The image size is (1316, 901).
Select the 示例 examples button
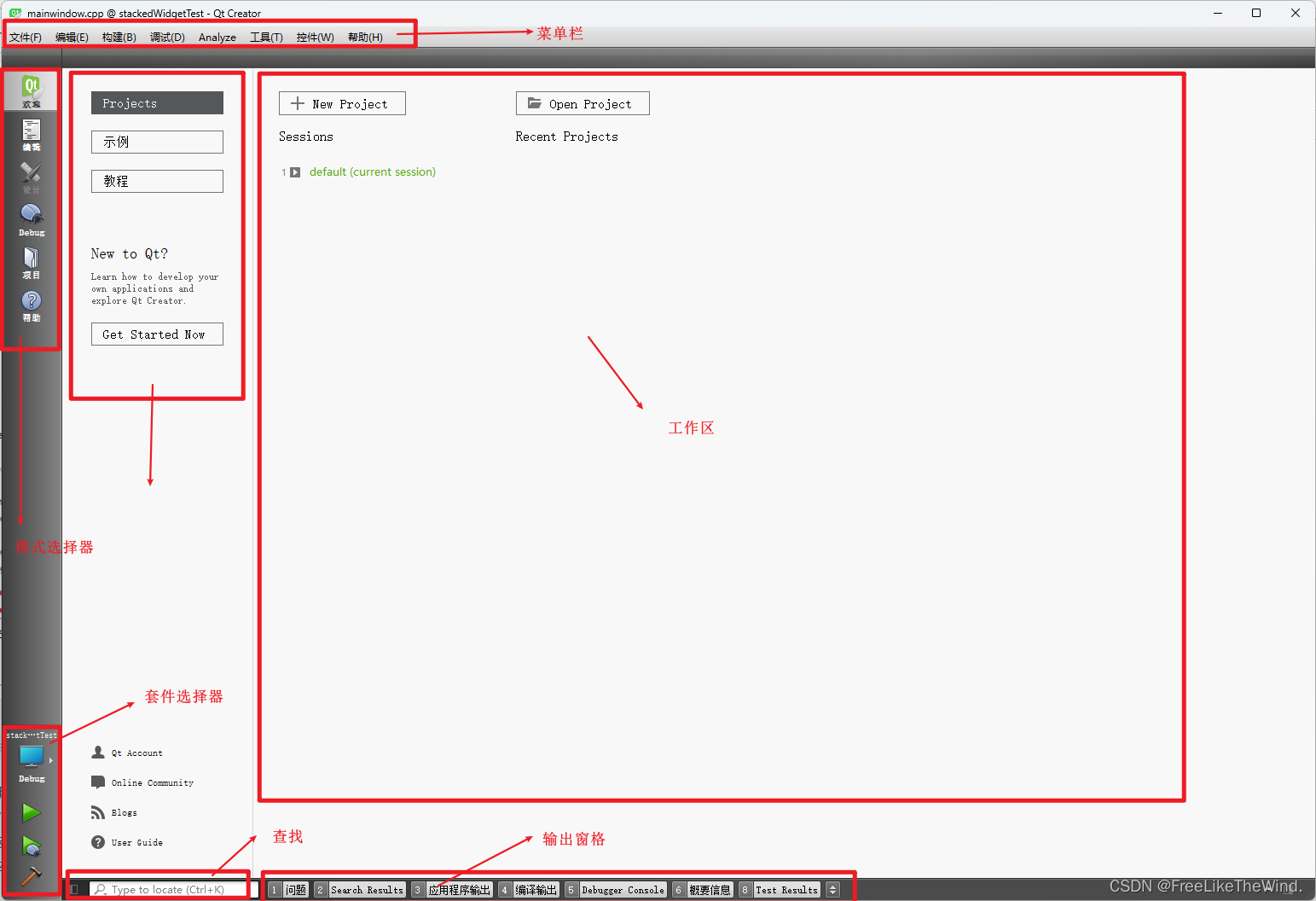[x=157, y=142]
